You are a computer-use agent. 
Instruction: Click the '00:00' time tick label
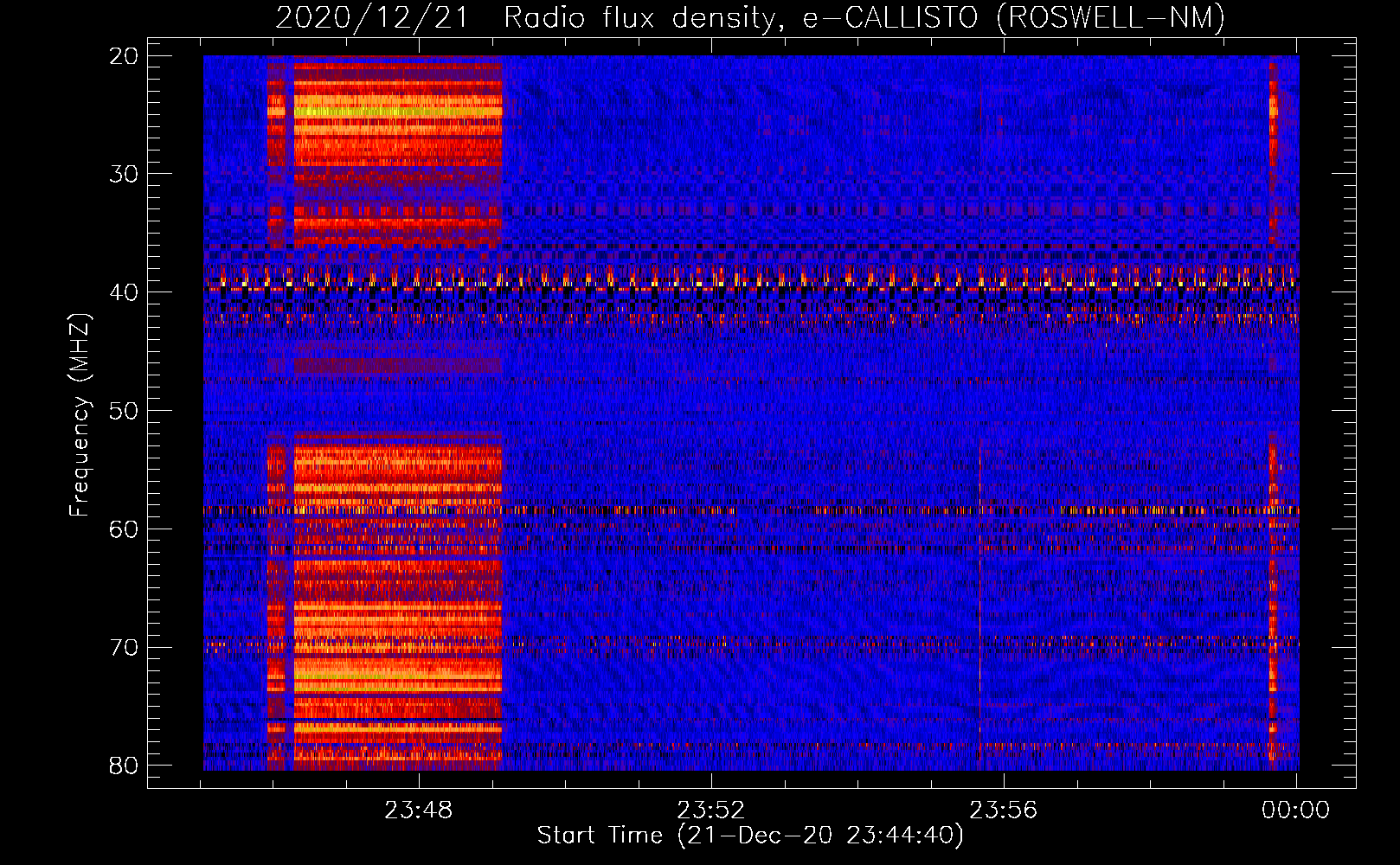[1295, 811]
